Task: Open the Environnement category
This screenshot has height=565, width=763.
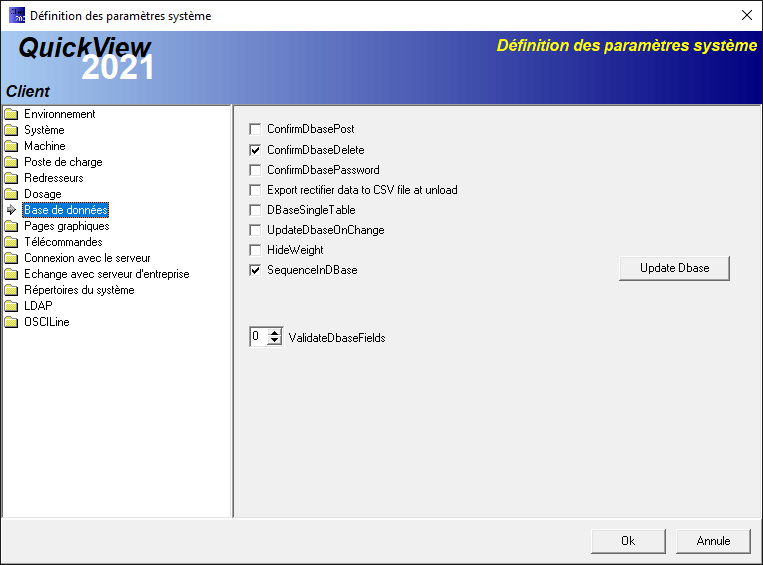Action: point(60,114)
